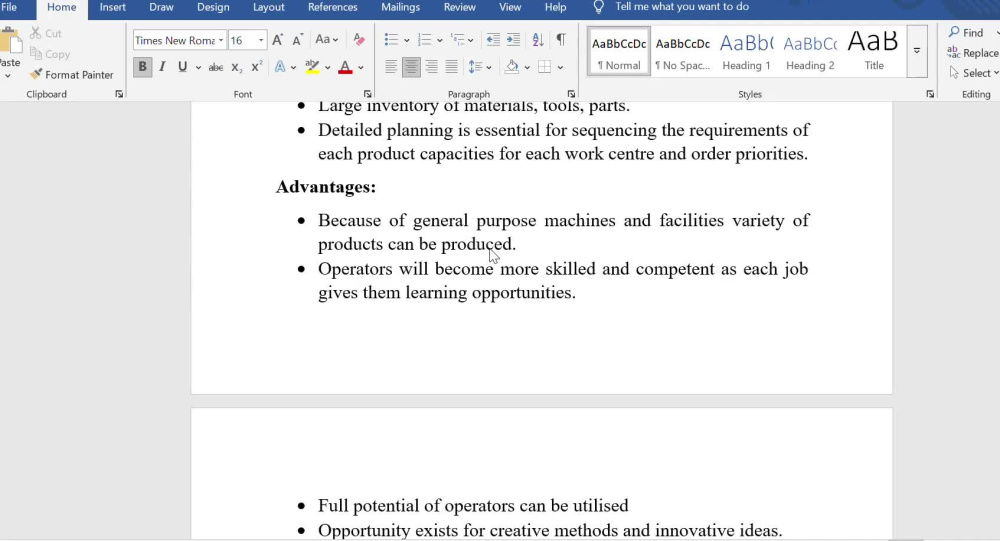Screen dimensions: 1000x541
Task: Click Find in Editing group
Action: (x=966, y=33)
